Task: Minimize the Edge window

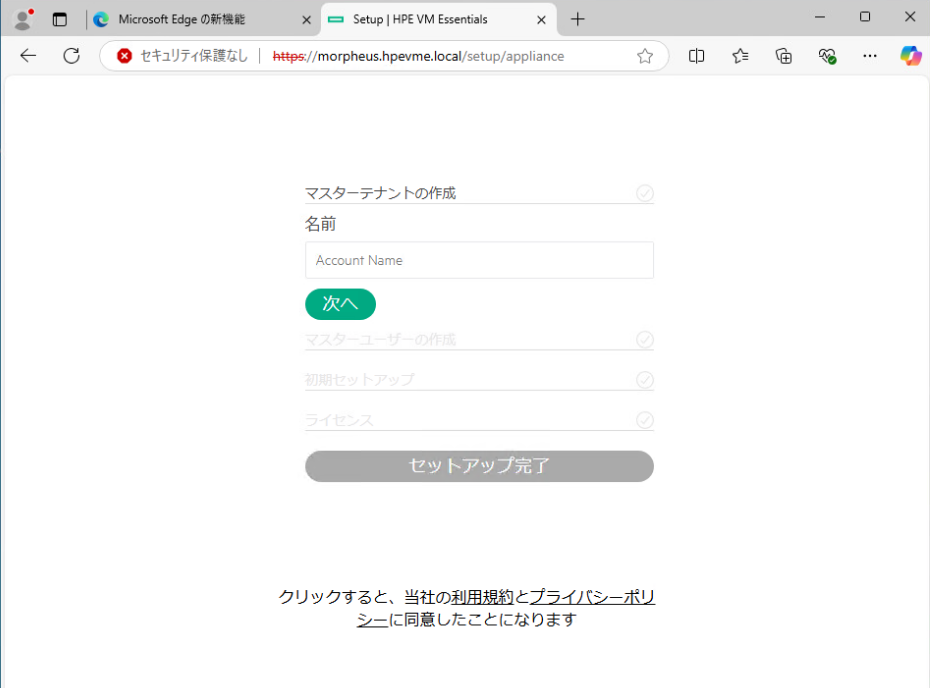Action: coord(820,17)
